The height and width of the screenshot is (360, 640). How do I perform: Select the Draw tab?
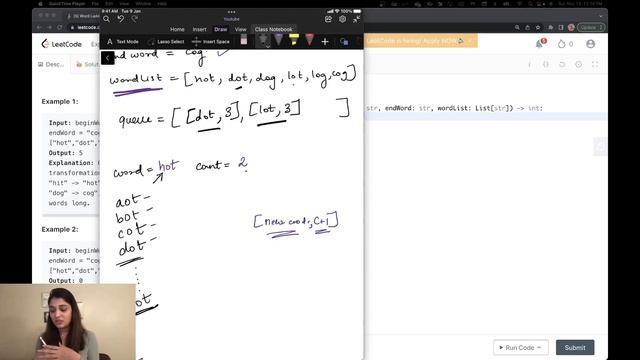[x=221, y=29]
